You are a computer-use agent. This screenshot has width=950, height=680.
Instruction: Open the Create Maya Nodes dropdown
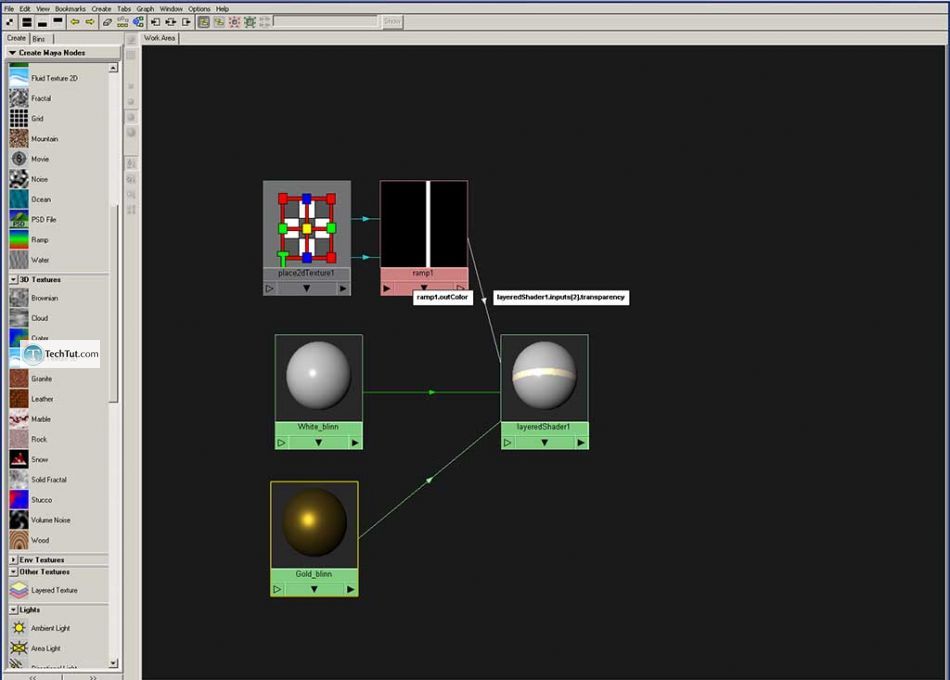coord(13,53)
